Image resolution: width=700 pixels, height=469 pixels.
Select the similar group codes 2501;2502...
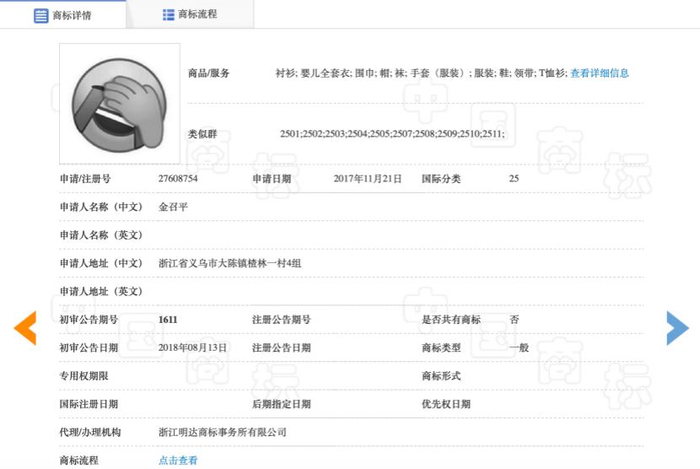point(392,134)
